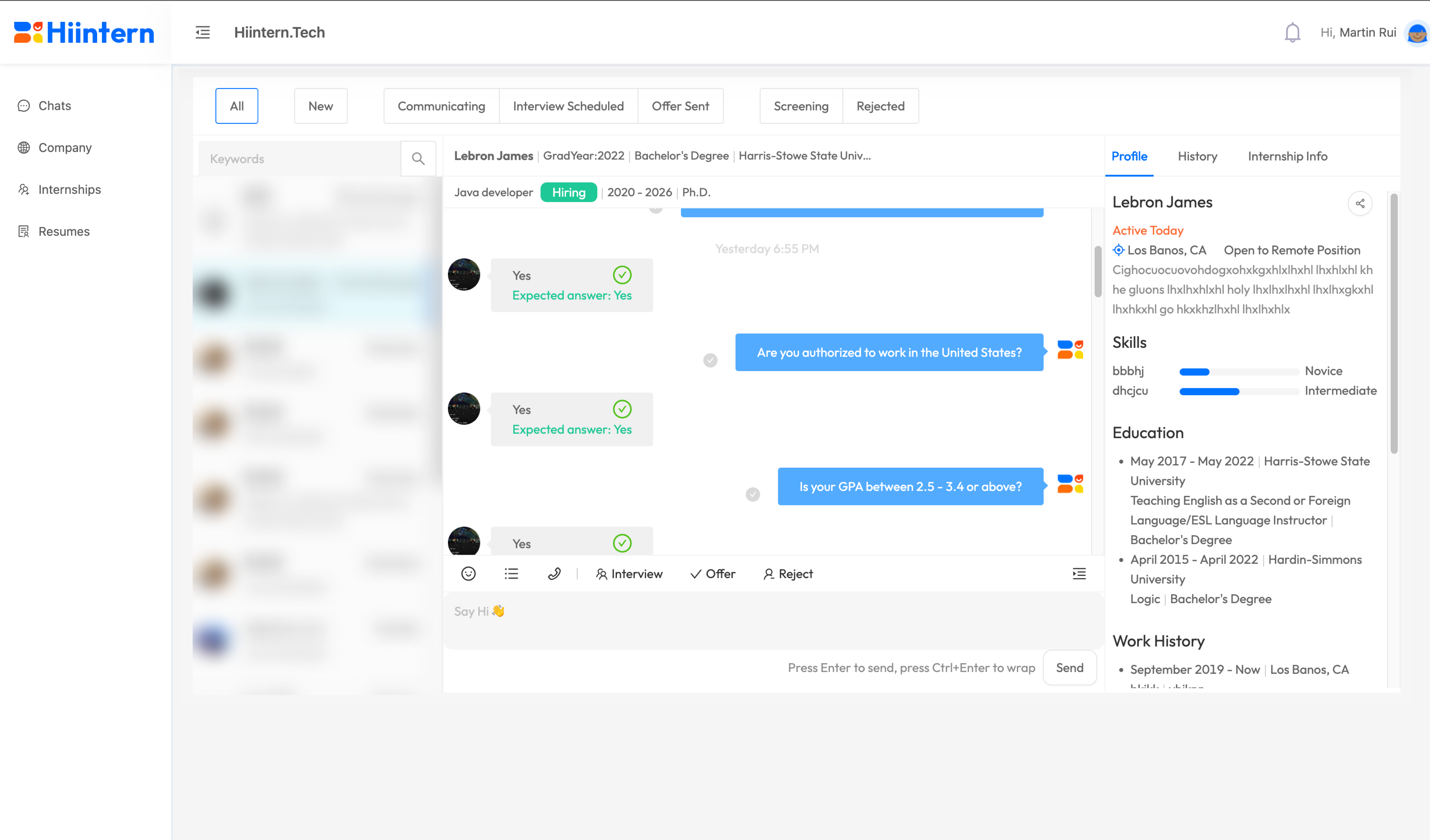Screen dimensions: 1430x840
Task: Click the work authorization question bubble
Action: 889,352
